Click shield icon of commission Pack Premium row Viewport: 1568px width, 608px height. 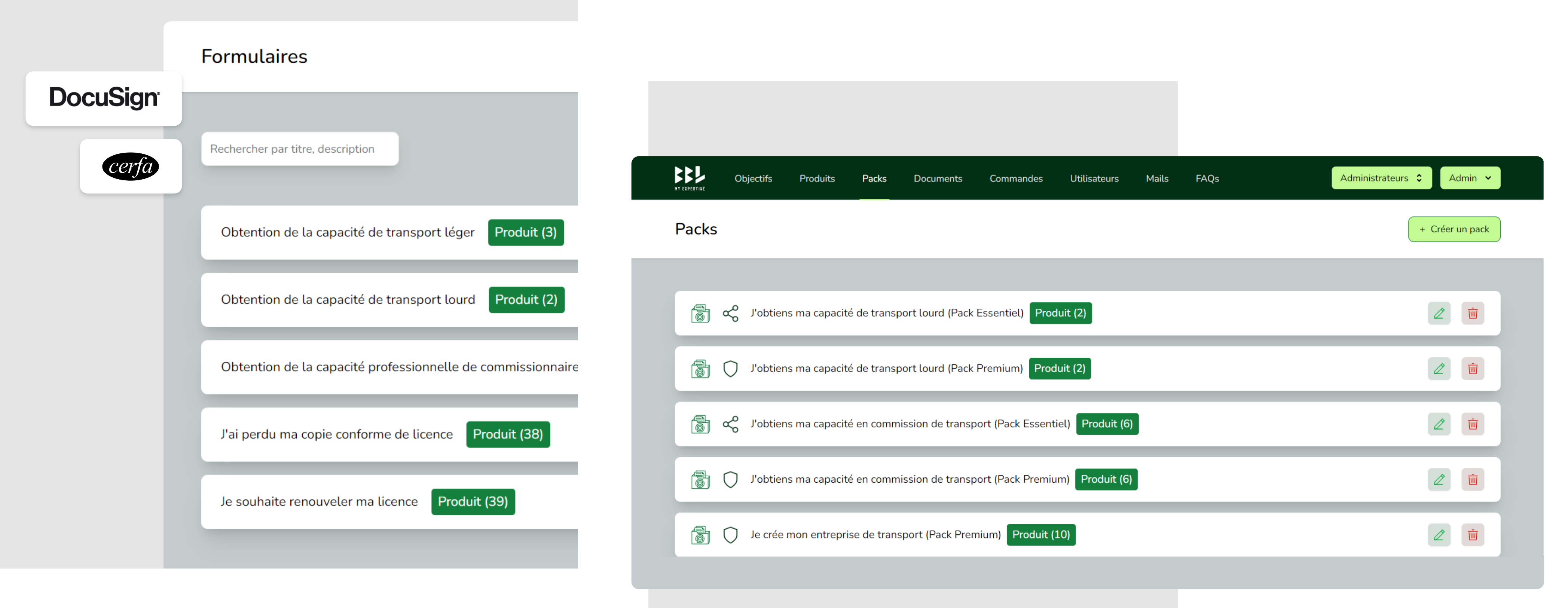pyautogui.click(x=730, y=480)
